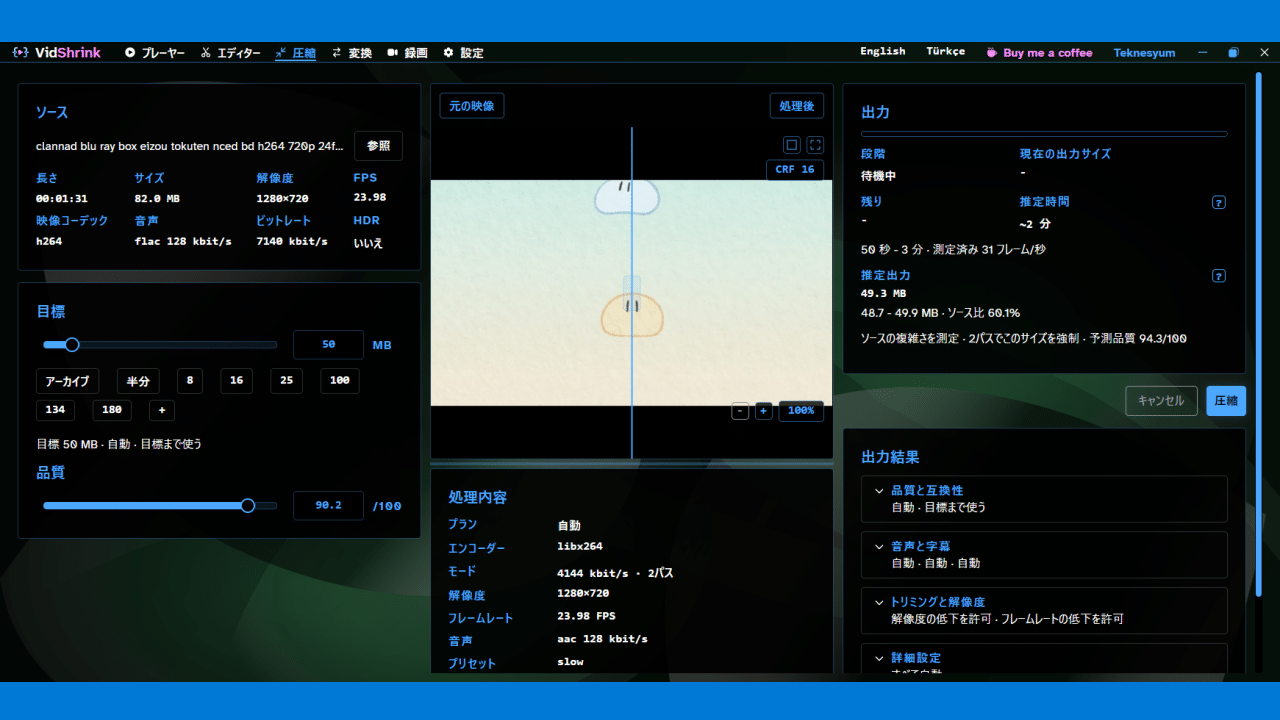
Task: Click the target size 50 MB input
Action: 328,345
